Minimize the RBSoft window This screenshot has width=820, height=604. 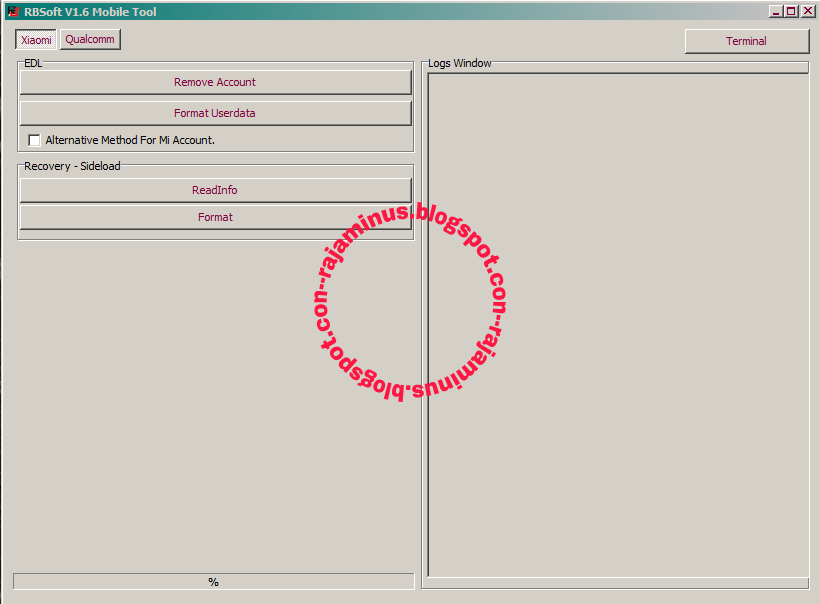point(776,12)
